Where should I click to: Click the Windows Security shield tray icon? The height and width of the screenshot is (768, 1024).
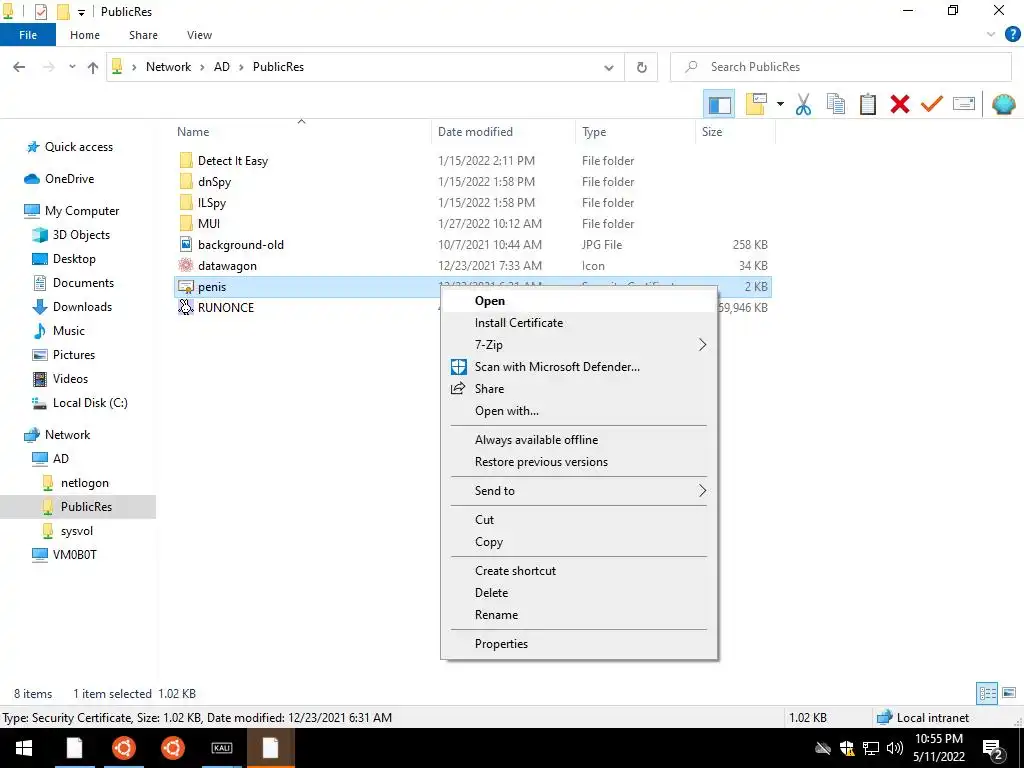(x=847, y=748)
